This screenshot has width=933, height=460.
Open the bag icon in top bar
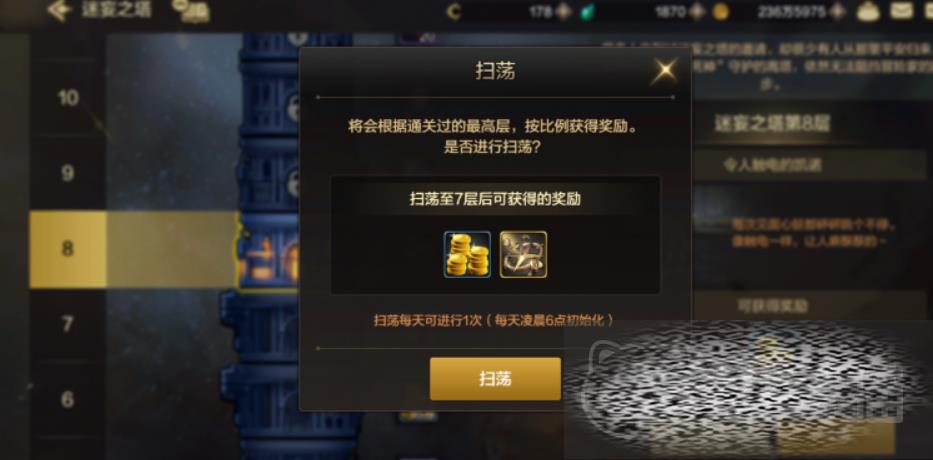[869, 11]
